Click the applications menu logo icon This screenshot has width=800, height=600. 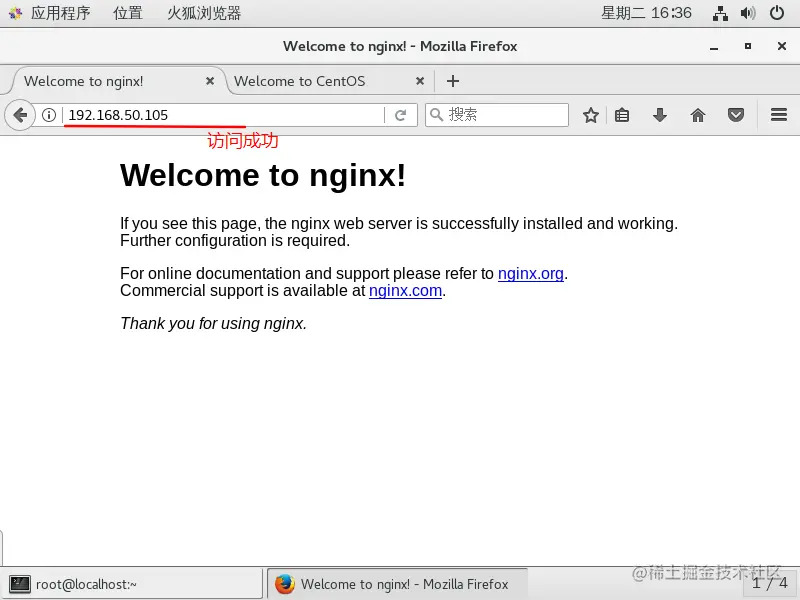(x=15, y=13)
